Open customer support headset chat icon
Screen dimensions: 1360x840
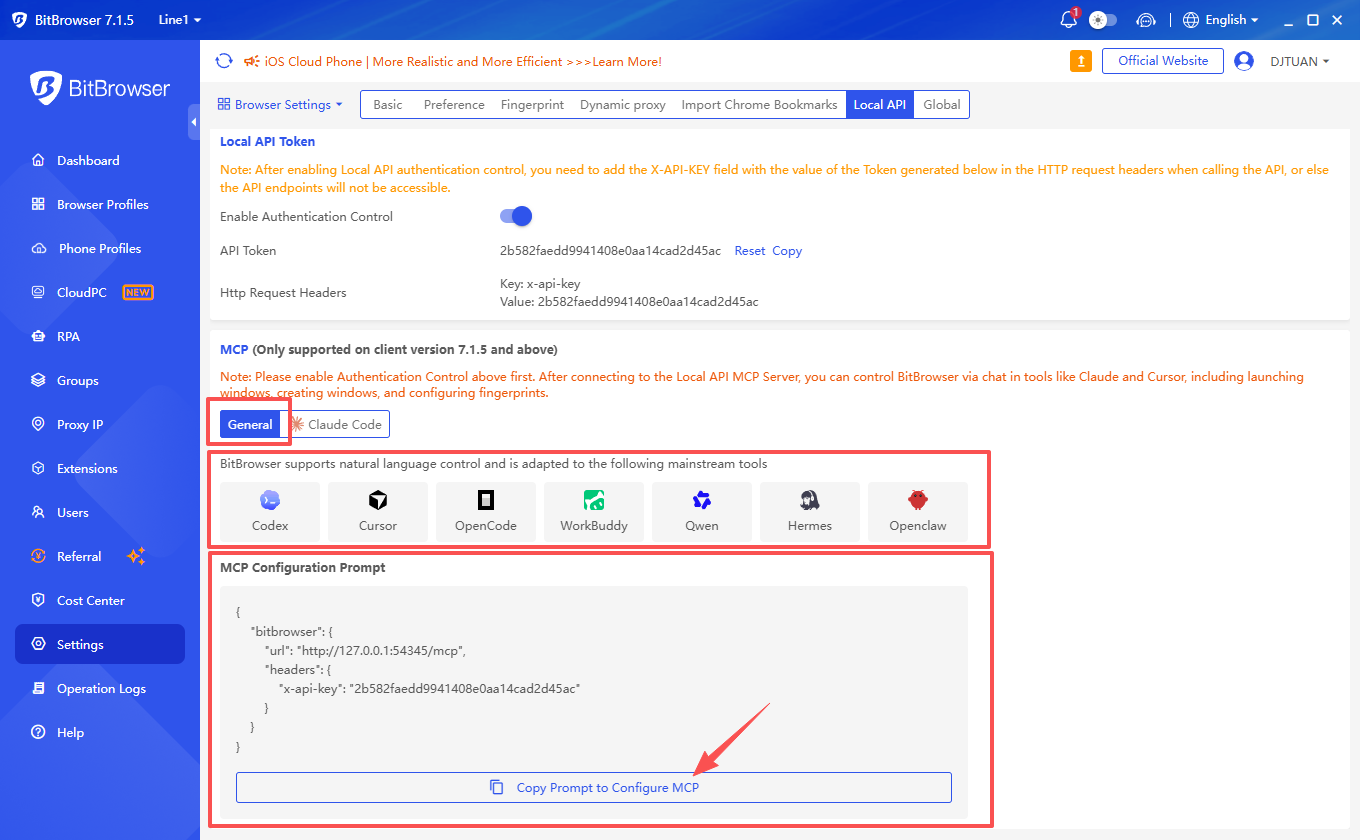tap(1146, 20)
